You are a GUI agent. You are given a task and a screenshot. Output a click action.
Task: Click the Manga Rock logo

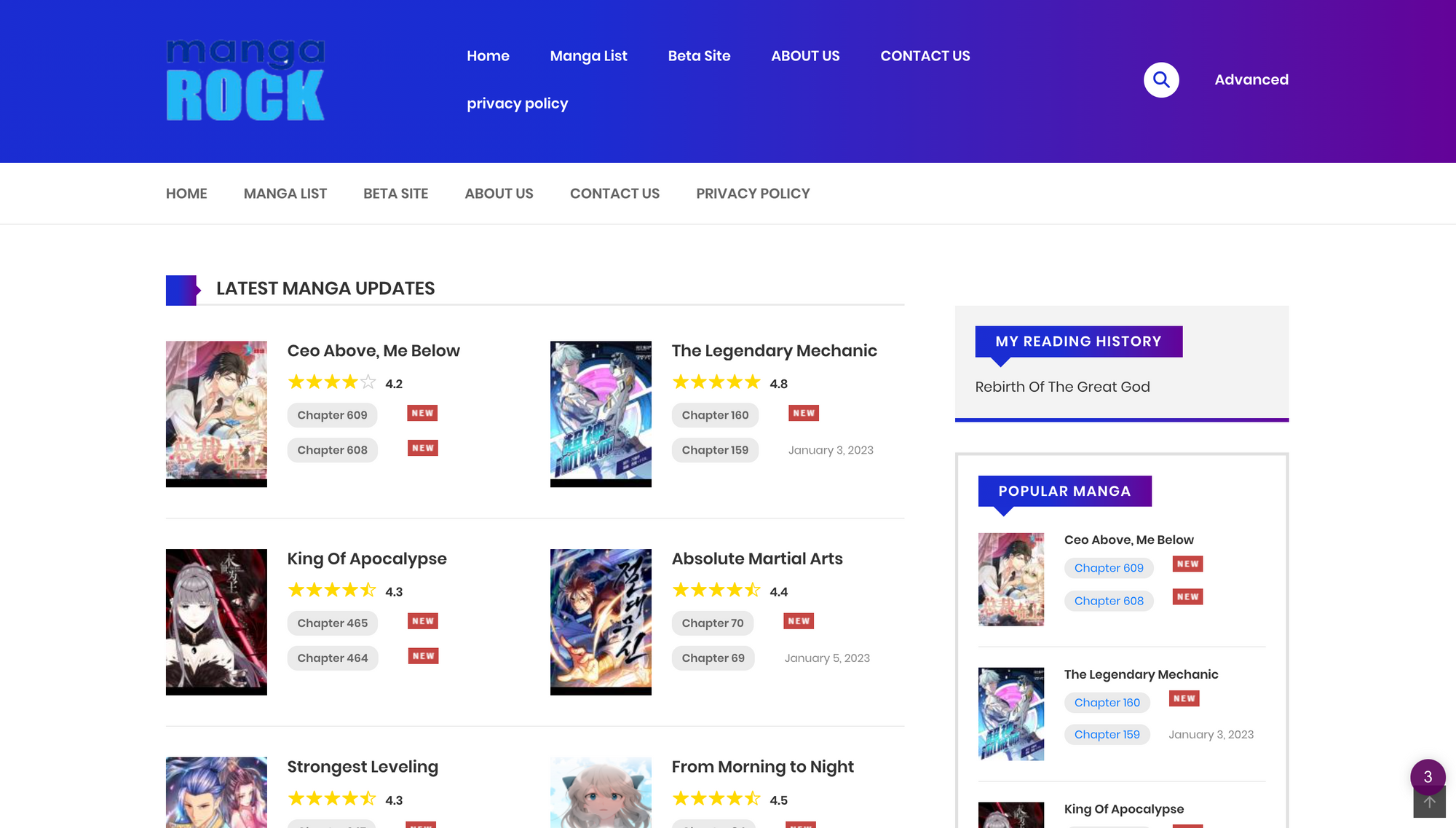(x=245, y=80)
